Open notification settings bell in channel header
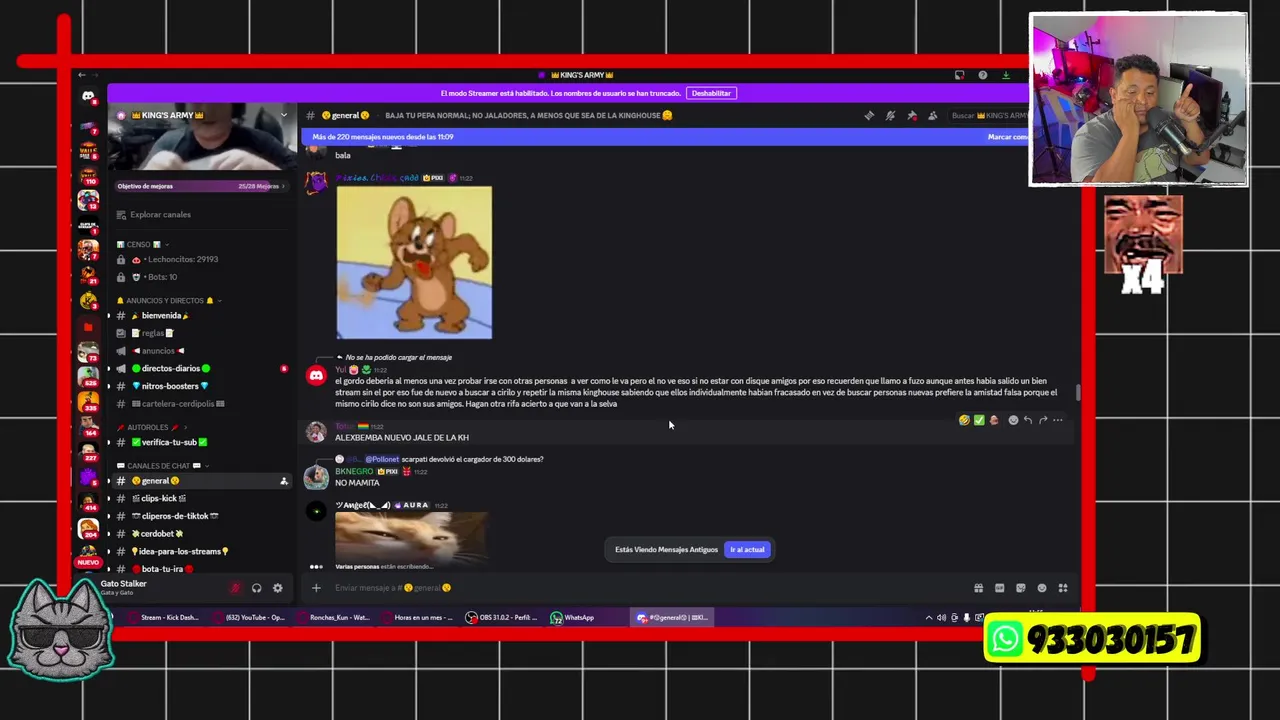The height and width of the screenshot is (720, 1280). 890,115
